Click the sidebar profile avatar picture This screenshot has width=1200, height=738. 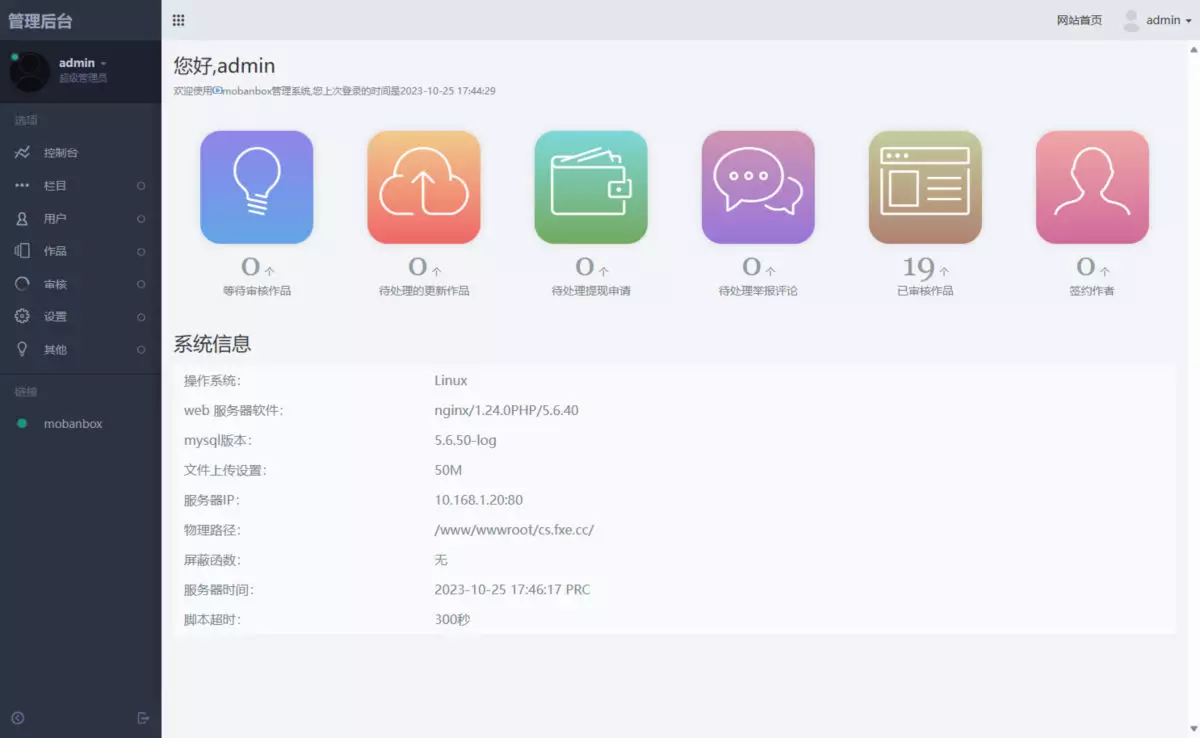click(29, 71)
